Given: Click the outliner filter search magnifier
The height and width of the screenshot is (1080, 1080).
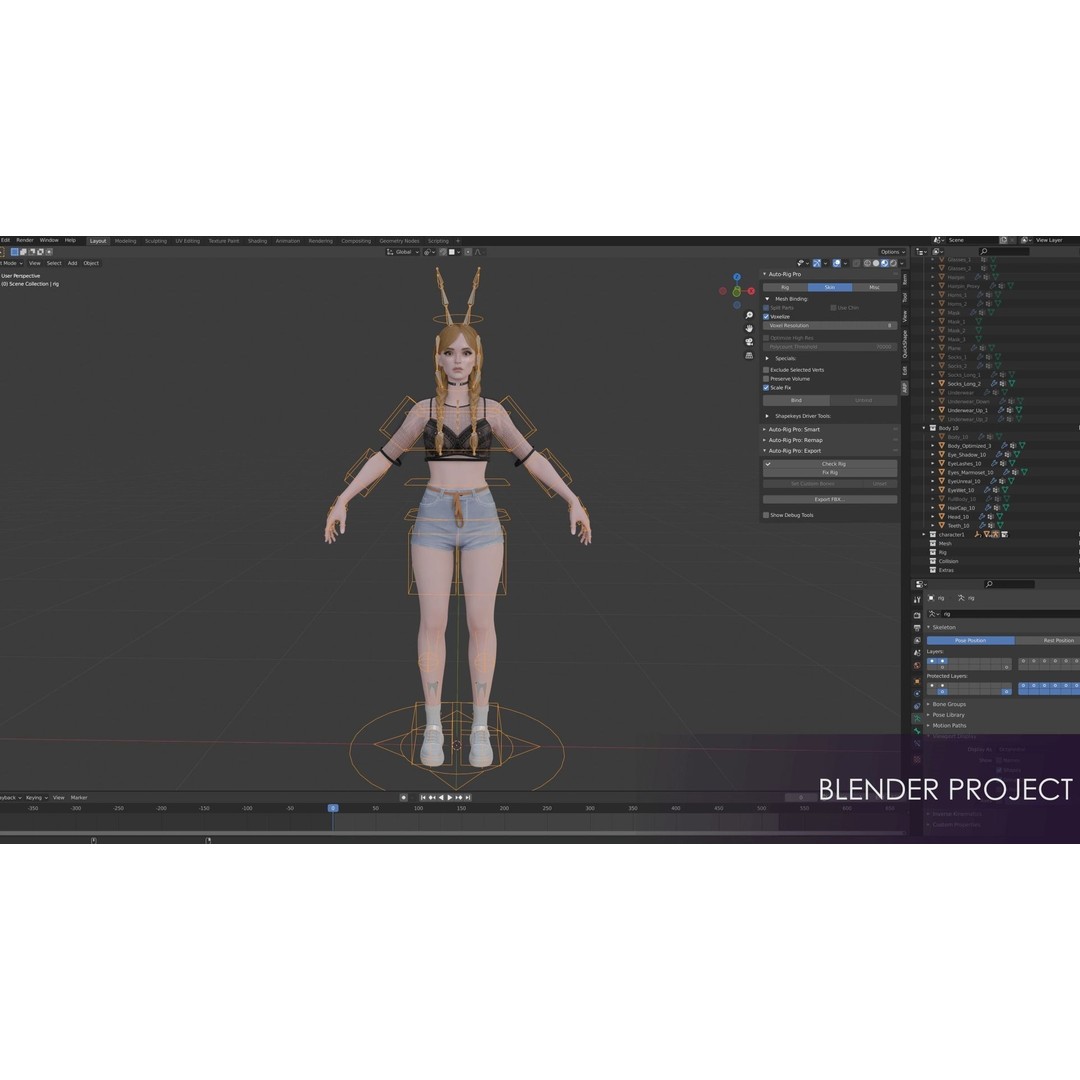Looking at the screenshot, I should tap(984, 251).
